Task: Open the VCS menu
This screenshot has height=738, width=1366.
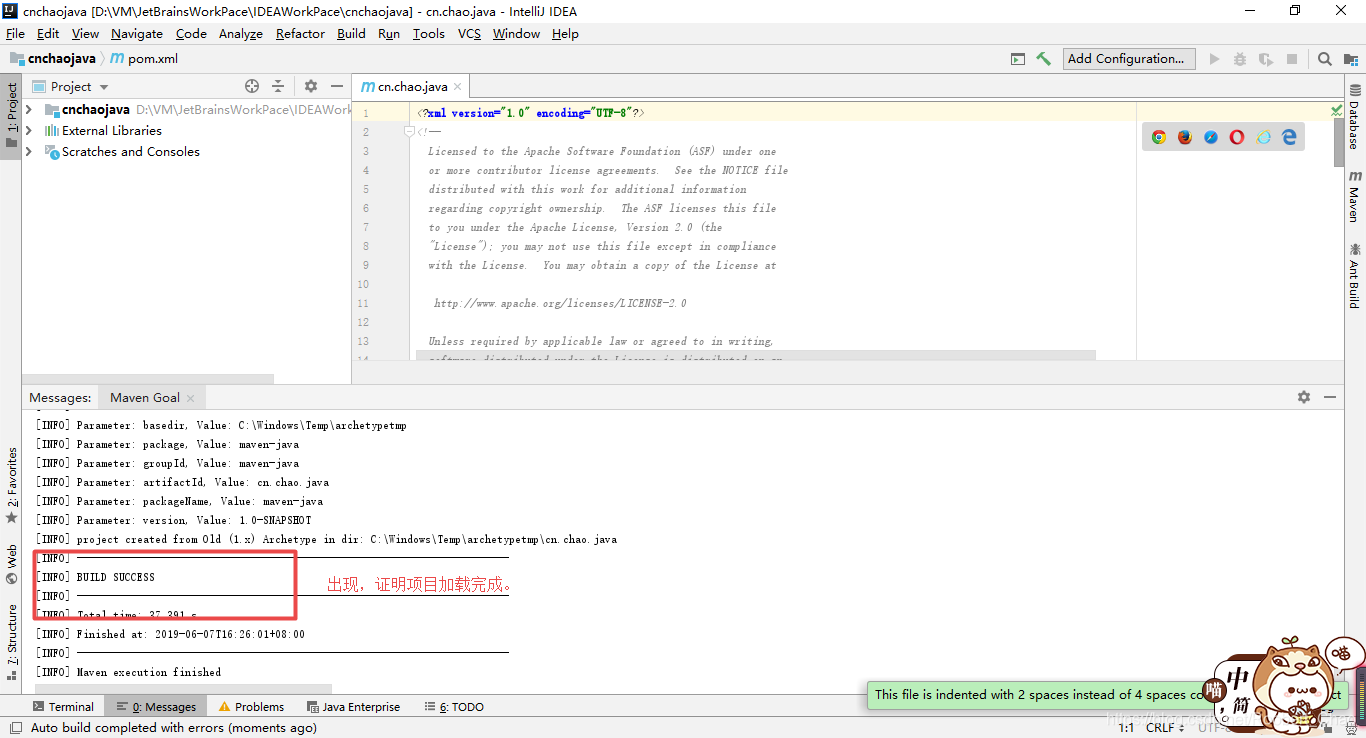Action: 469,34
